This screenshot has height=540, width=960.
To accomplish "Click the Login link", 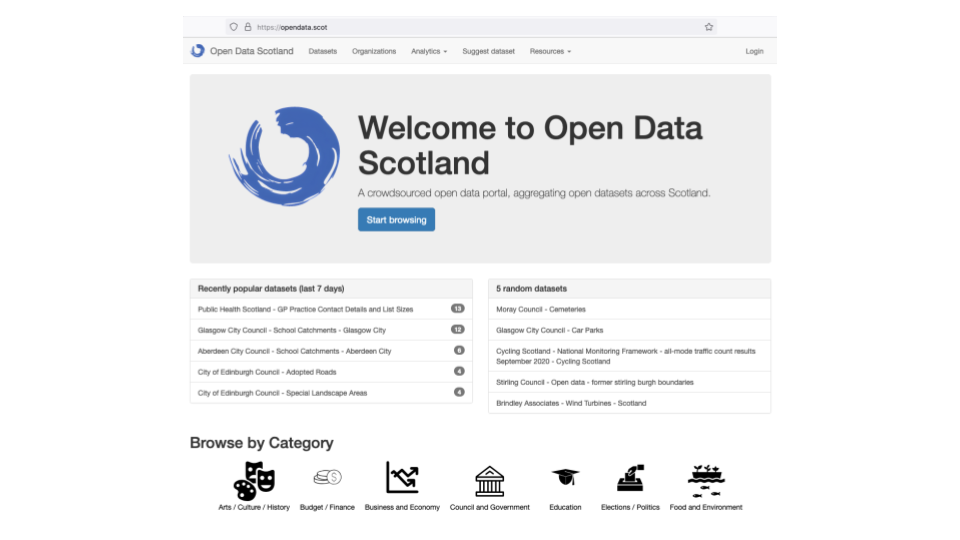I will pyautogui.click(x=754, y=51).
